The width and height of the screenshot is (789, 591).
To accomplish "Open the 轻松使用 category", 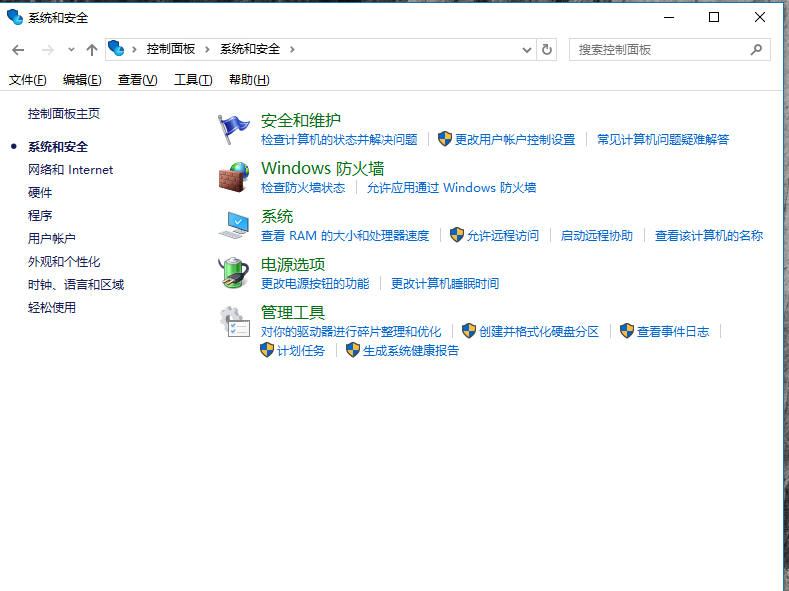I will click(52, 307).
